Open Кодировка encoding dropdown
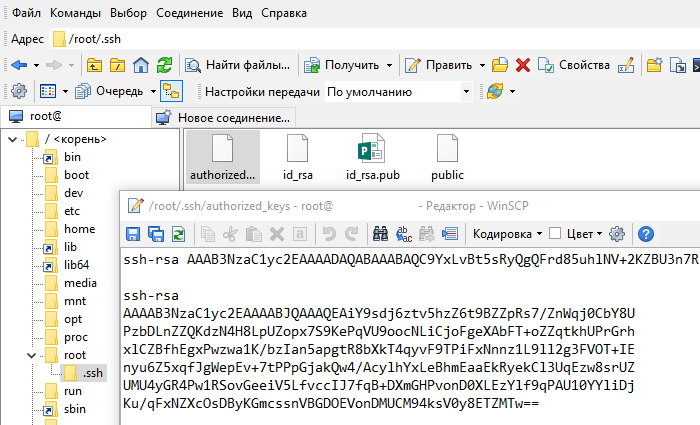 508,234
